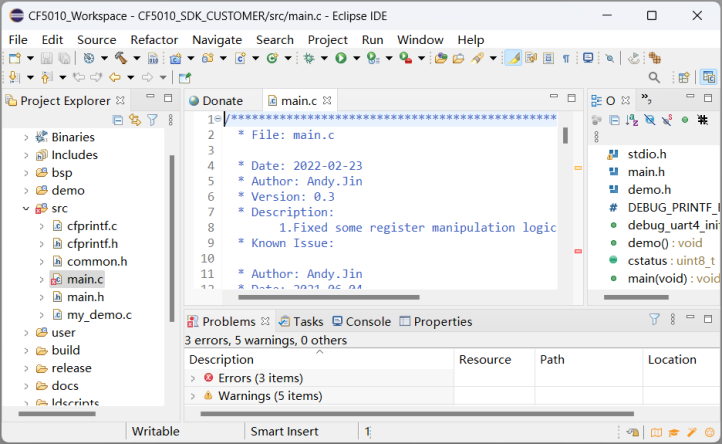Click the editor vertical scrollbar

click(565, 136)
